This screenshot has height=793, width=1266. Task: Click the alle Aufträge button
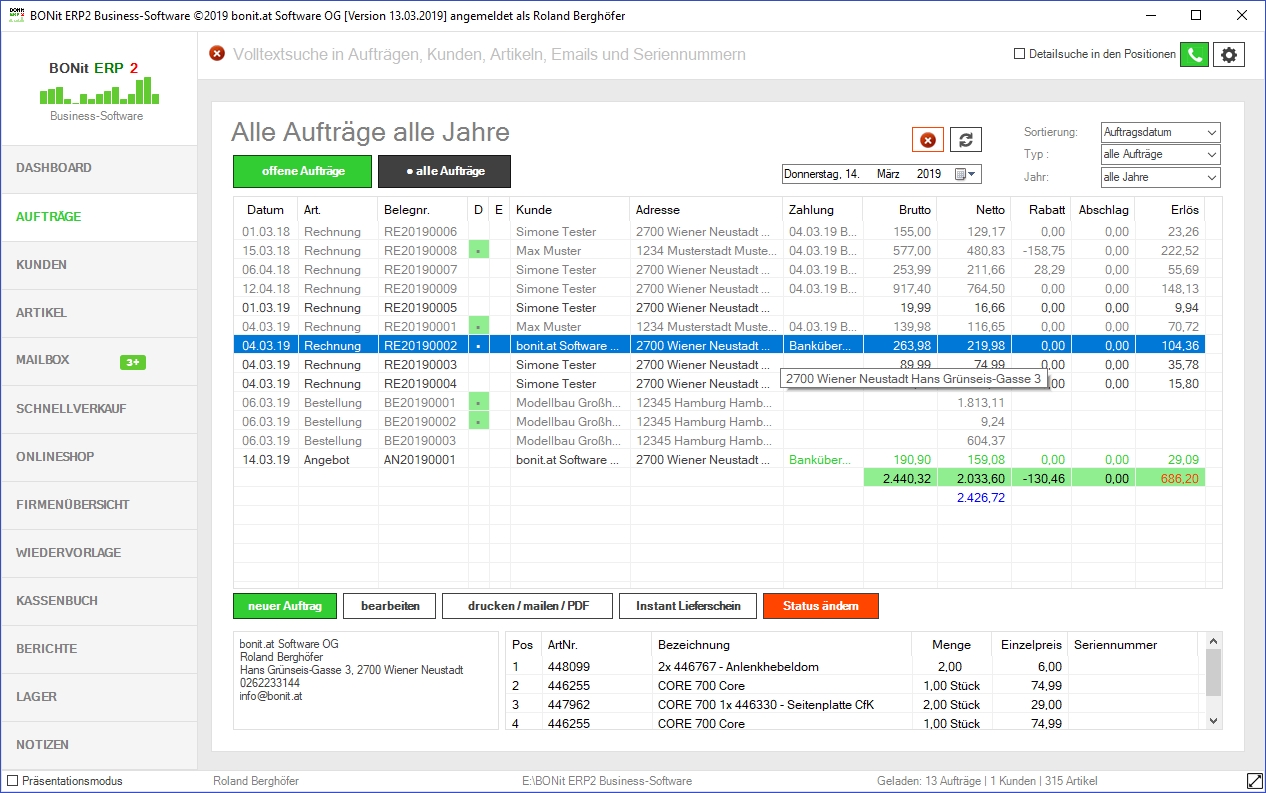(444, 171)
